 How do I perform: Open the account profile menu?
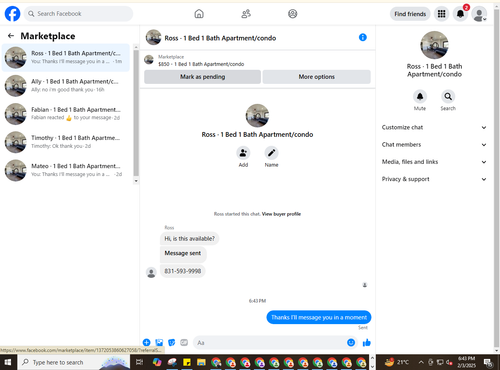coord(479,14)
